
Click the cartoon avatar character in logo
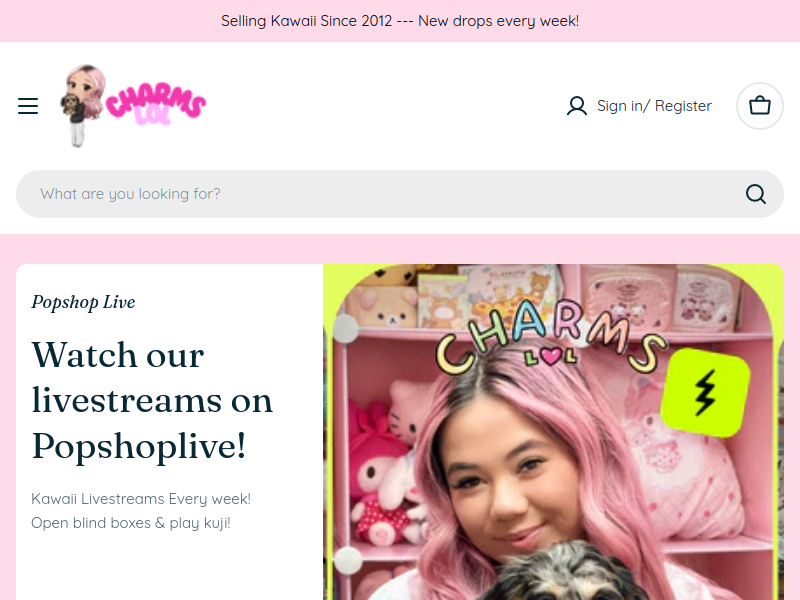point(83,106)
